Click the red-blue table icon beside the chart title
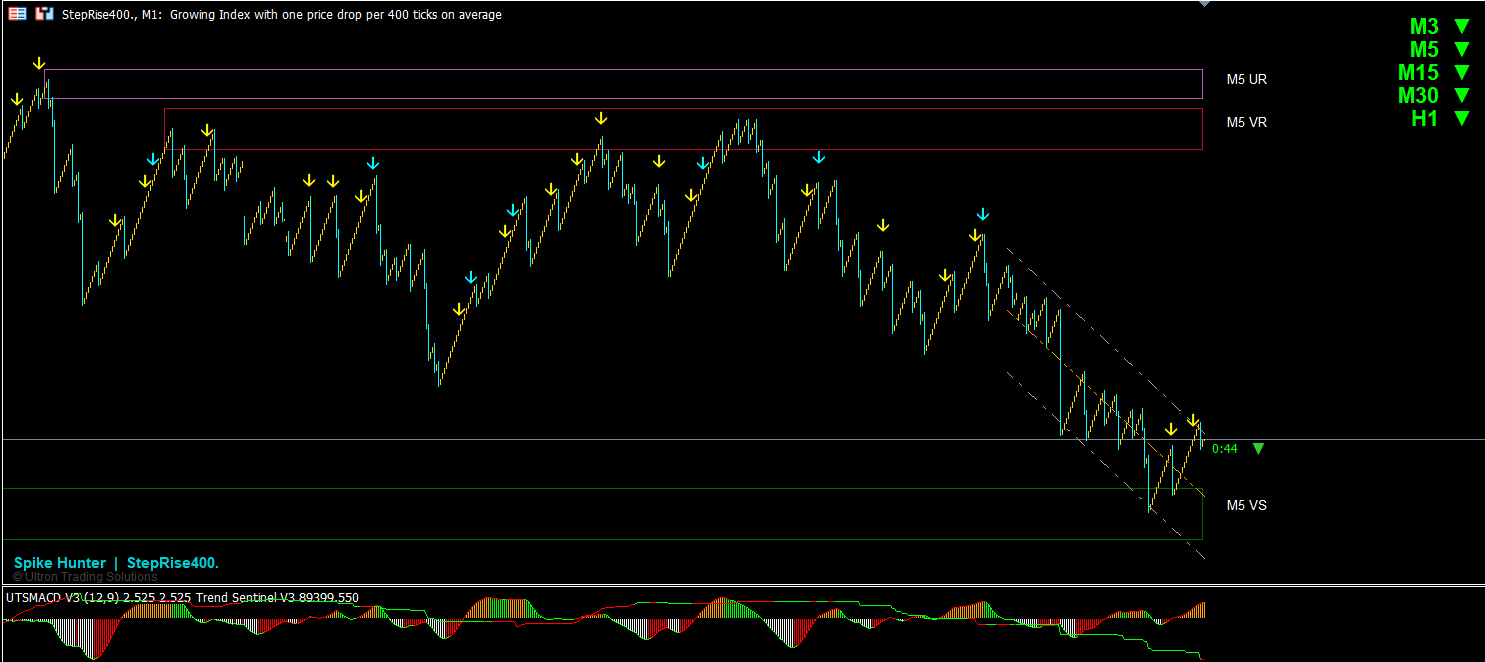The height and width of the screenshot is (662, 1485). pos(17,14)
